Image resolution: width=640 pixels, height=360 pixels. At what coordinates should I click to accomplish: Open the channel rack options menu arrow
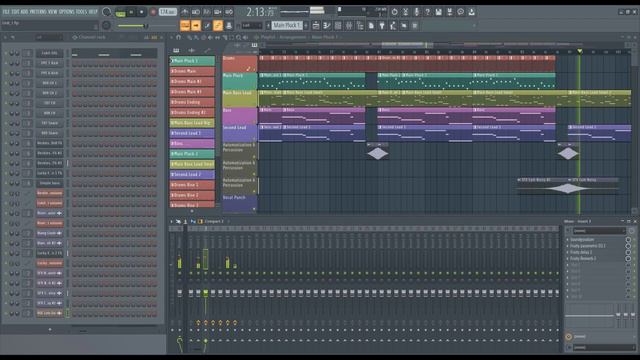pos(6,37)
